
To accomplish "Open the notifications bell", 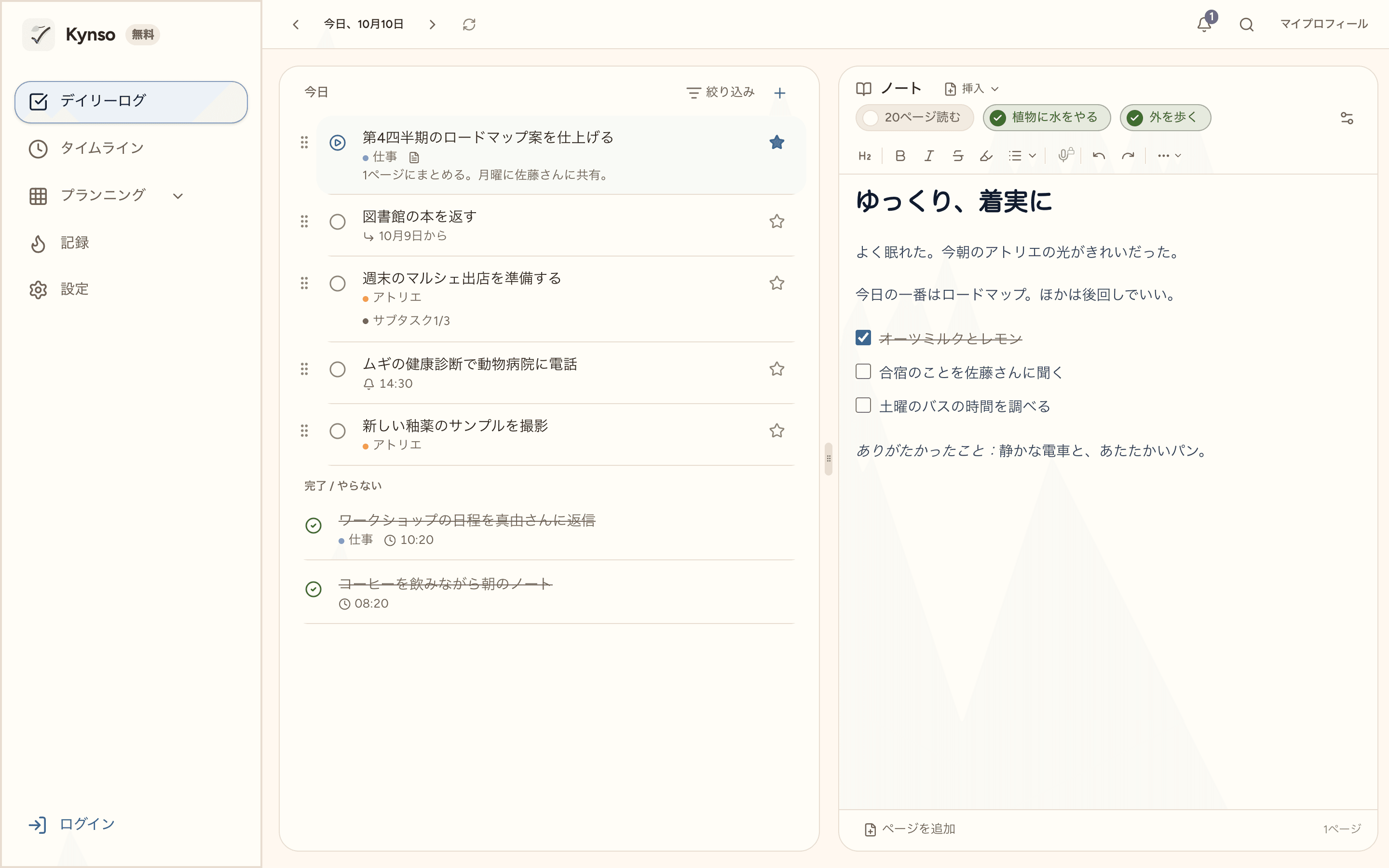I will click(1204, 24).
